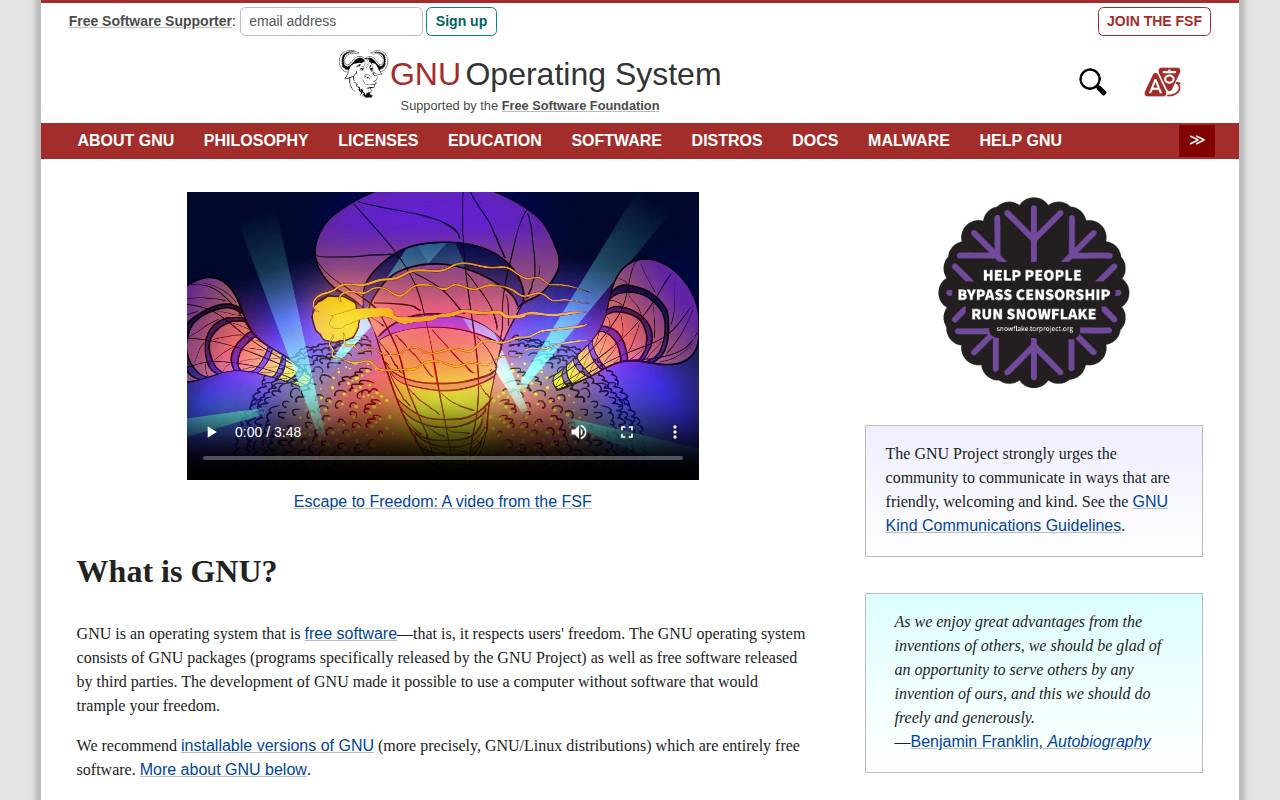This screenshot has width=1280, height=800.
Task: Click the GNU head logo
Action: (363, 74)
